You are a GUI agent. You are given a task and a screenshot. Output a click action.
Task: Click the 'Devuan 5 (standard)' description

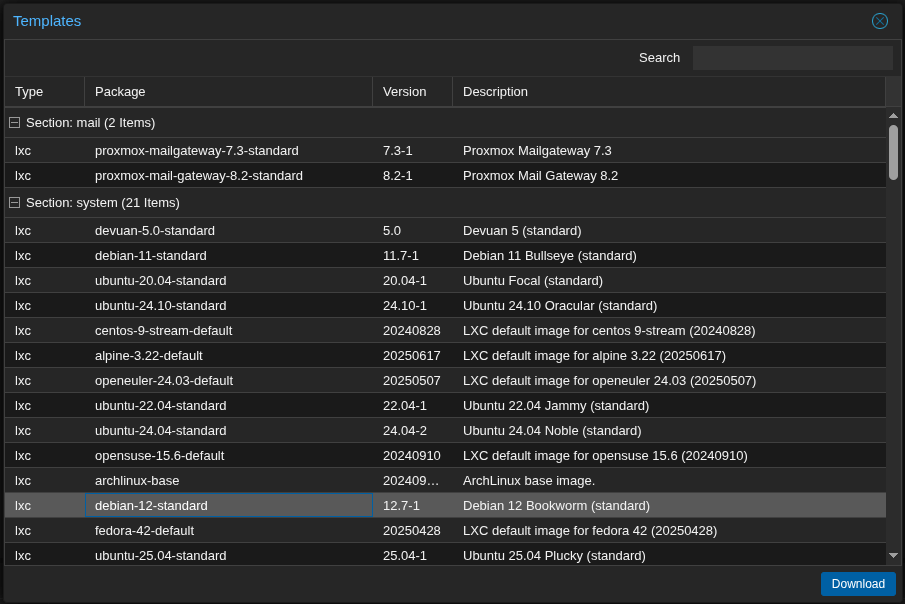pos(522,230)
